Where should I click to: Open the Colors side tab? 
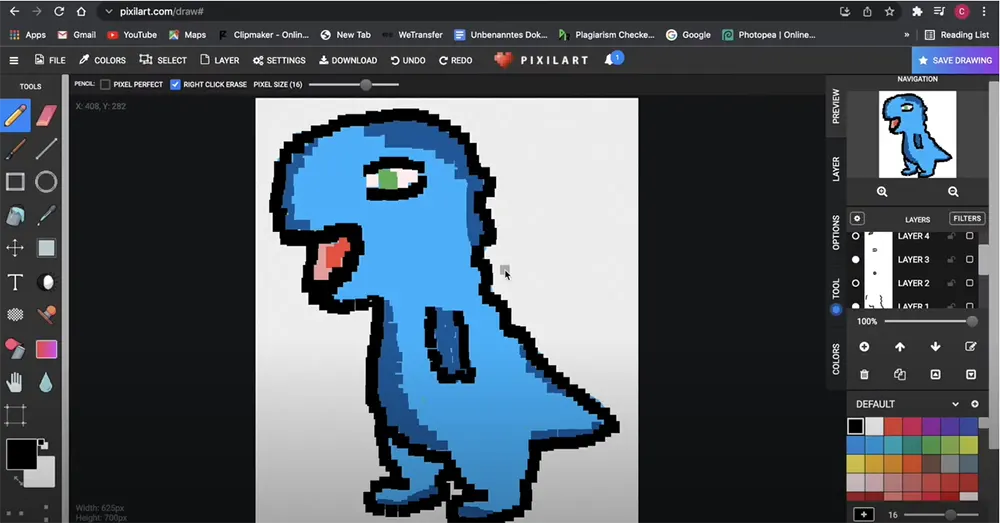pos(835,359)
